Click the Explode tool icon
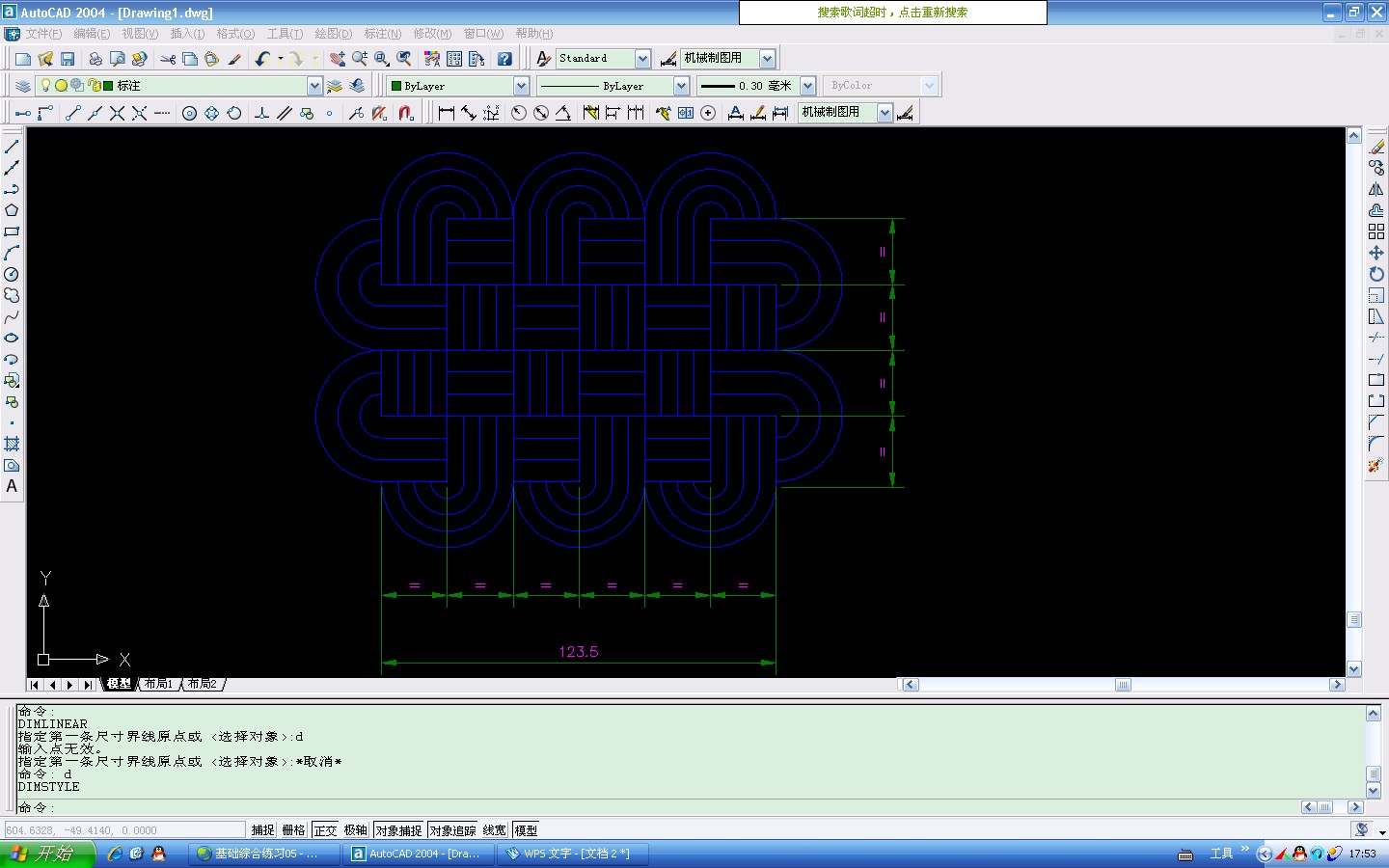1389x868 pixels. pos(1376,465)
